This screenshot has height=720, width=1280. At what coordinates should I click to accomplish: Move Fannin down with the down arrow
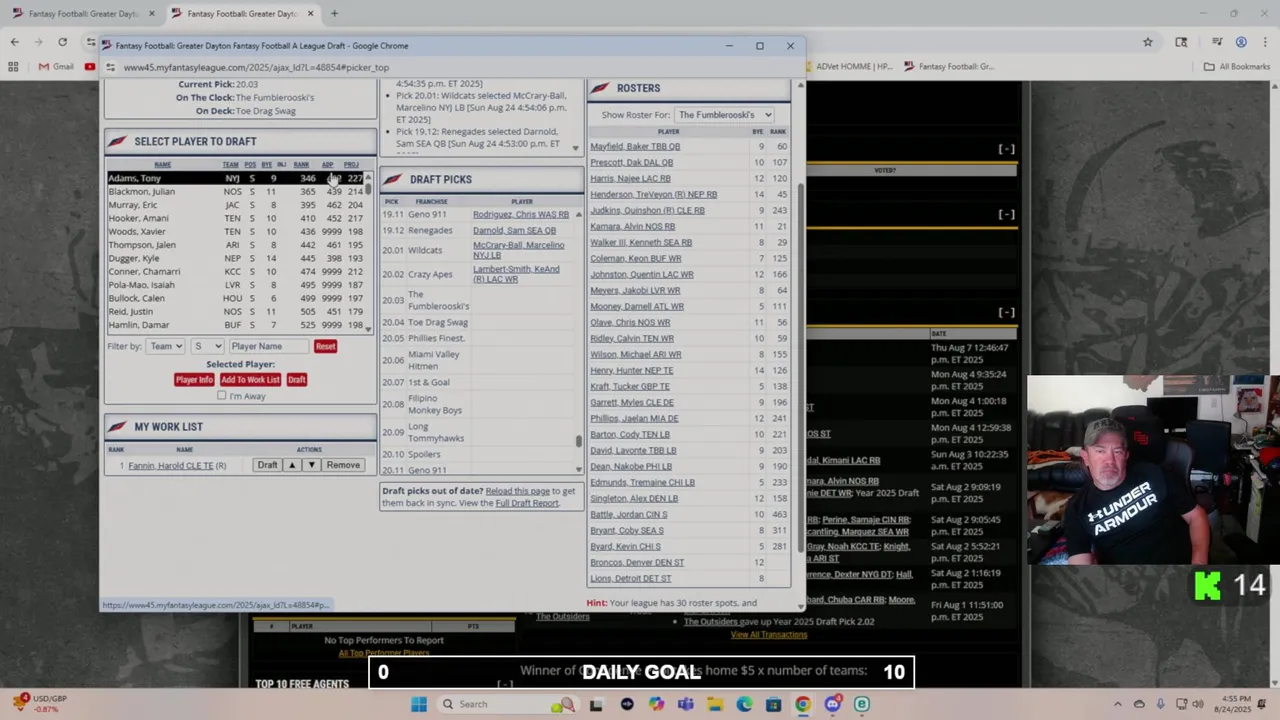(x=311, y=465)
